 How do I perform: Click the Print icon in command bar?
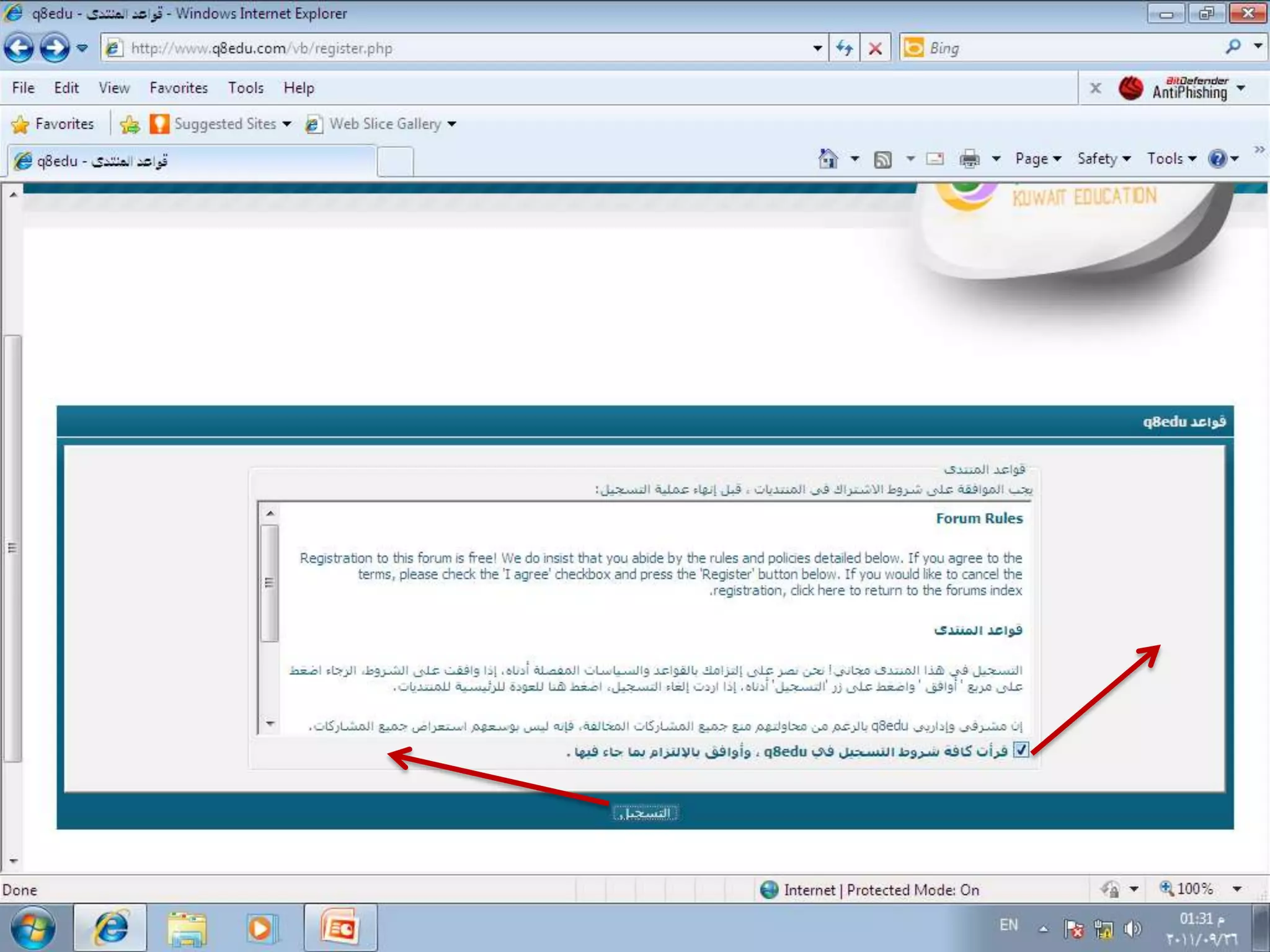pyautogui.click(x=969, y=160)
